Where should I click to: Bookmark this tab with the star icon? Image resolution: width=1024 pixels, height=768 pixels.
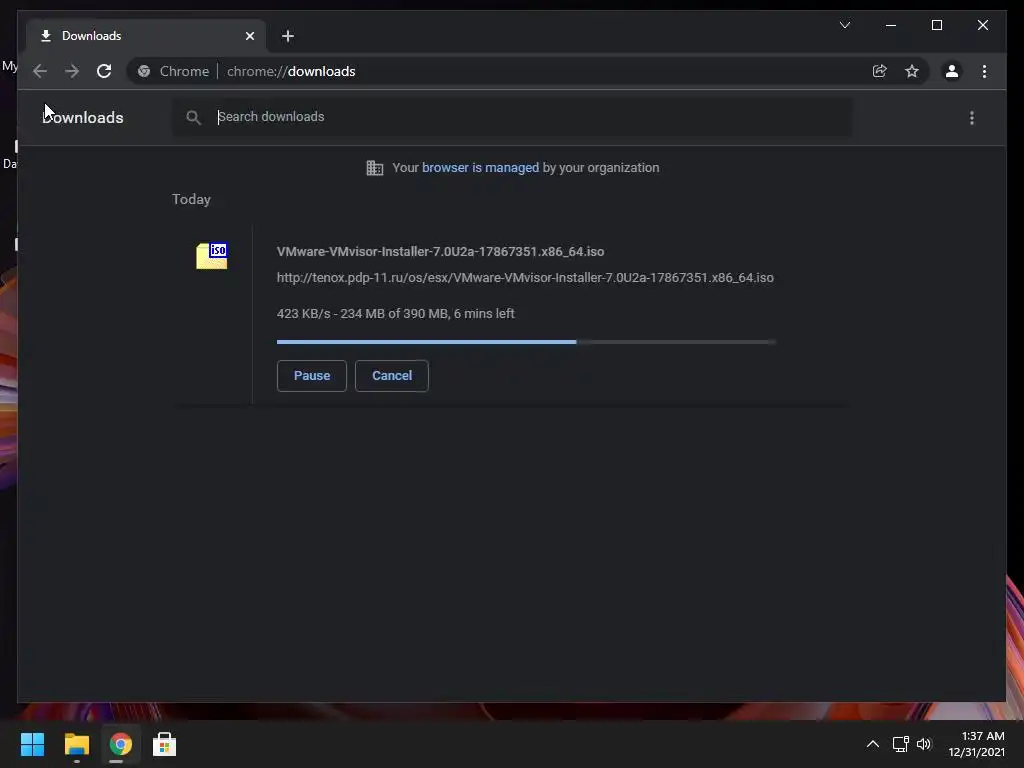tap(912, 71)
